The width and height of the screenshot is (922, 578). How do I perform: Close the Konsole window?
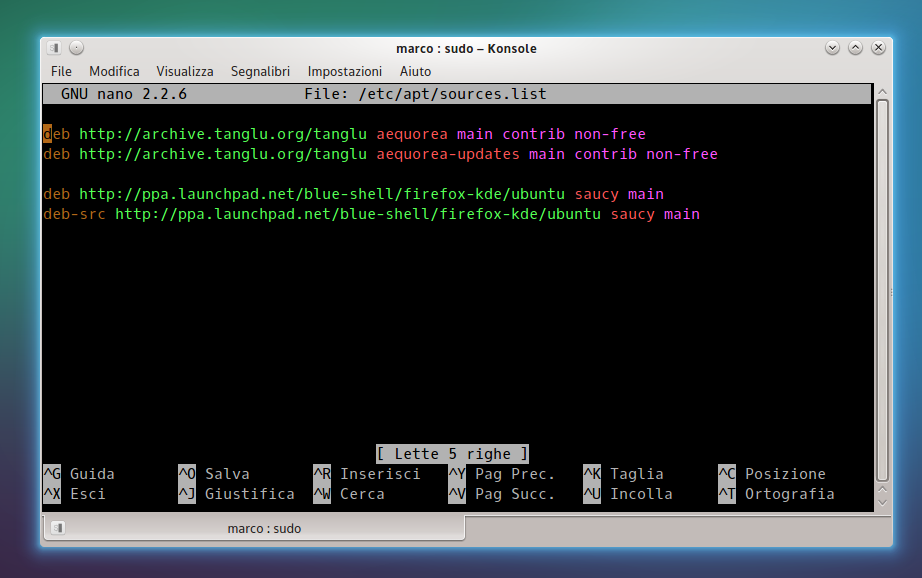(878, 48)
